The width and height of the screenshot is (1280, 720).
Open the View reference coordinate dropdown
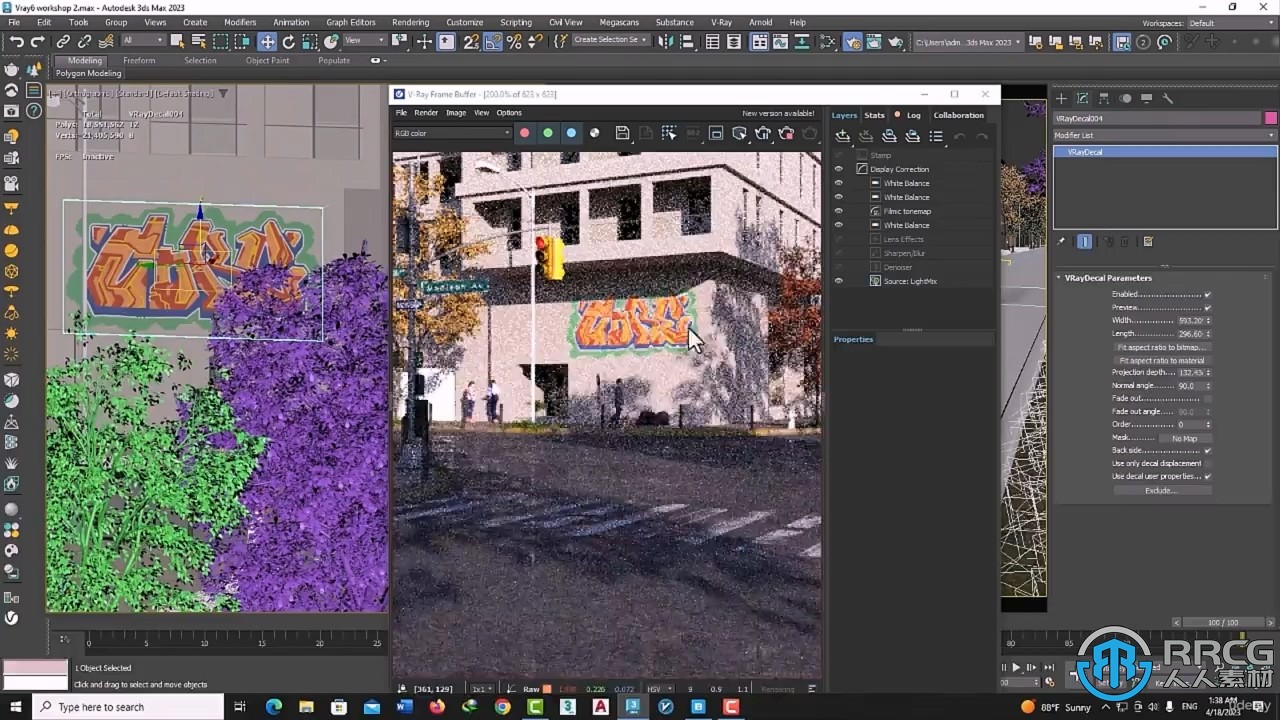pos(364,41)
